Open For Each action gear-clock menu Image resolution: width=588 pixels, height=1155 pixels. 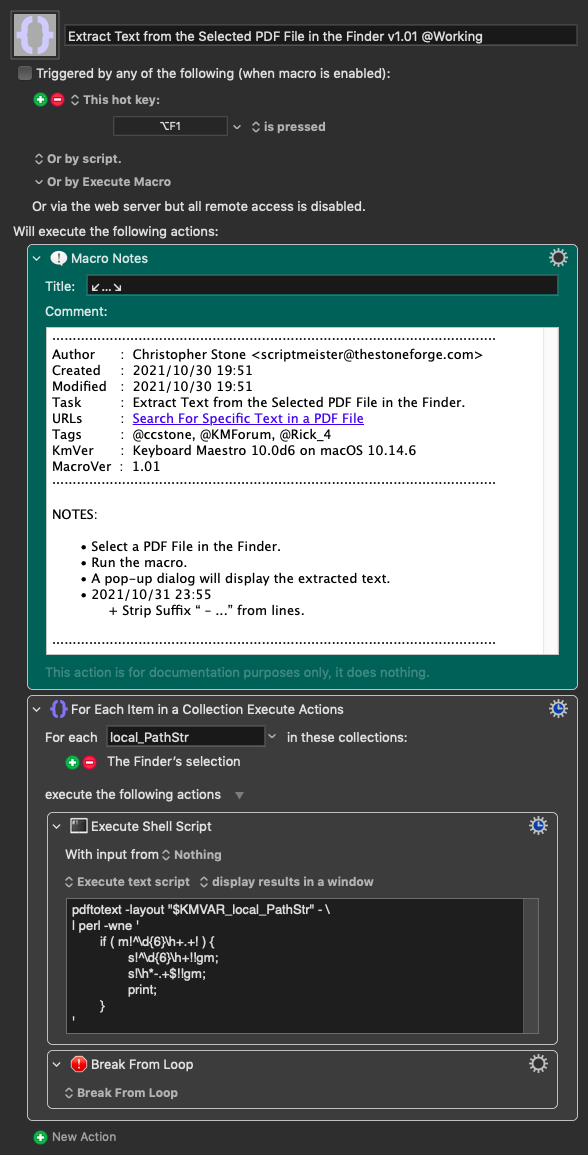pos(559,709)
